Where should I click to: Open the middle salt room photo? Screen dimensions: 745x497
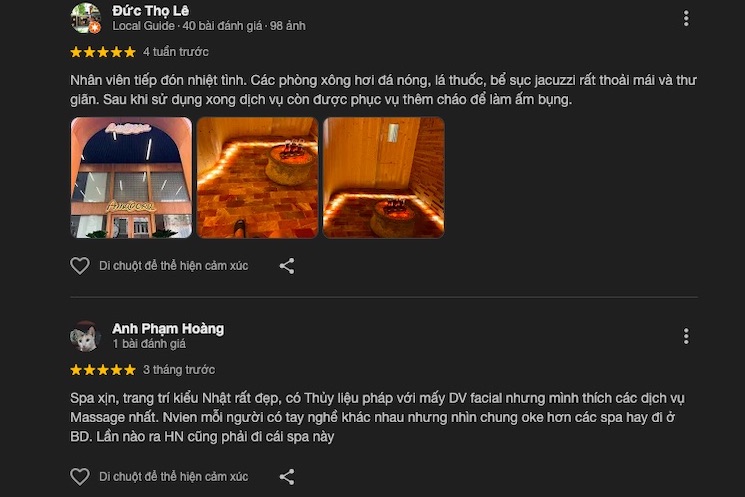click(257, 177)
